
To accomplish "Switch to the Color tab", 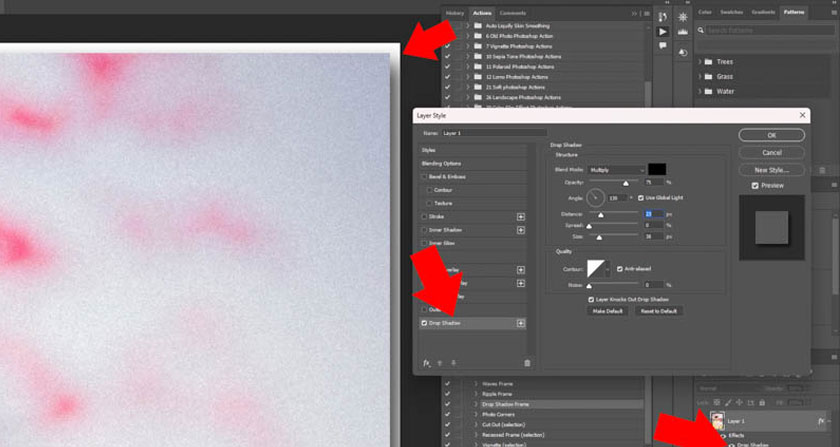I will pos(705,12).
